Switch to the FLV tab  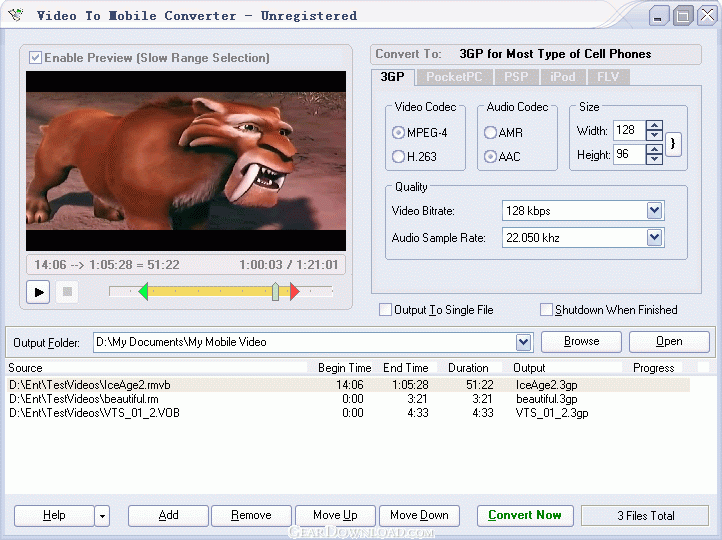pos(608,77)
